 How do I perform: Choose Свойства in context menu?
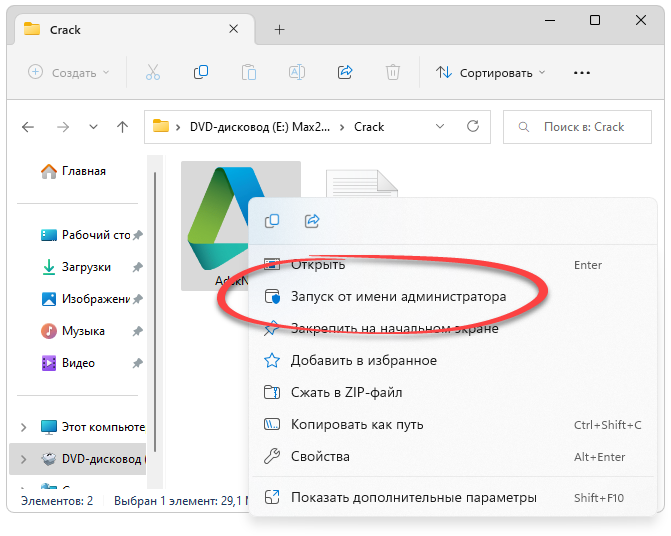coord(453,456)
